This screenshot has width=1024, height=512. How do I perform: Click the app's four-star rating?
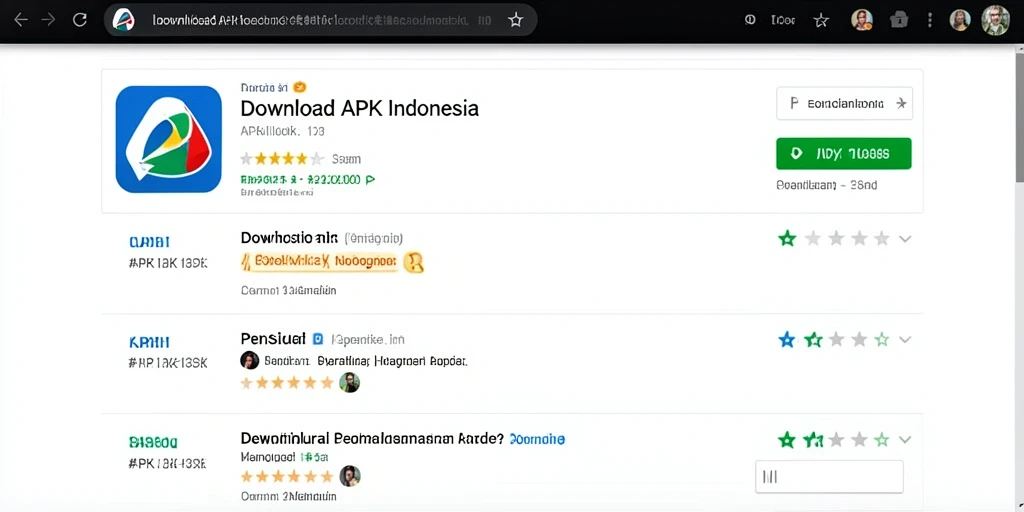click(281, 159)
